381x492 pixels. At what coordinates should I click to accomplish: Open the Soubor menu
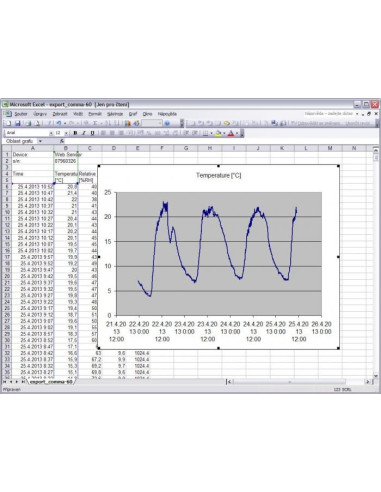(x=21, y=114)
